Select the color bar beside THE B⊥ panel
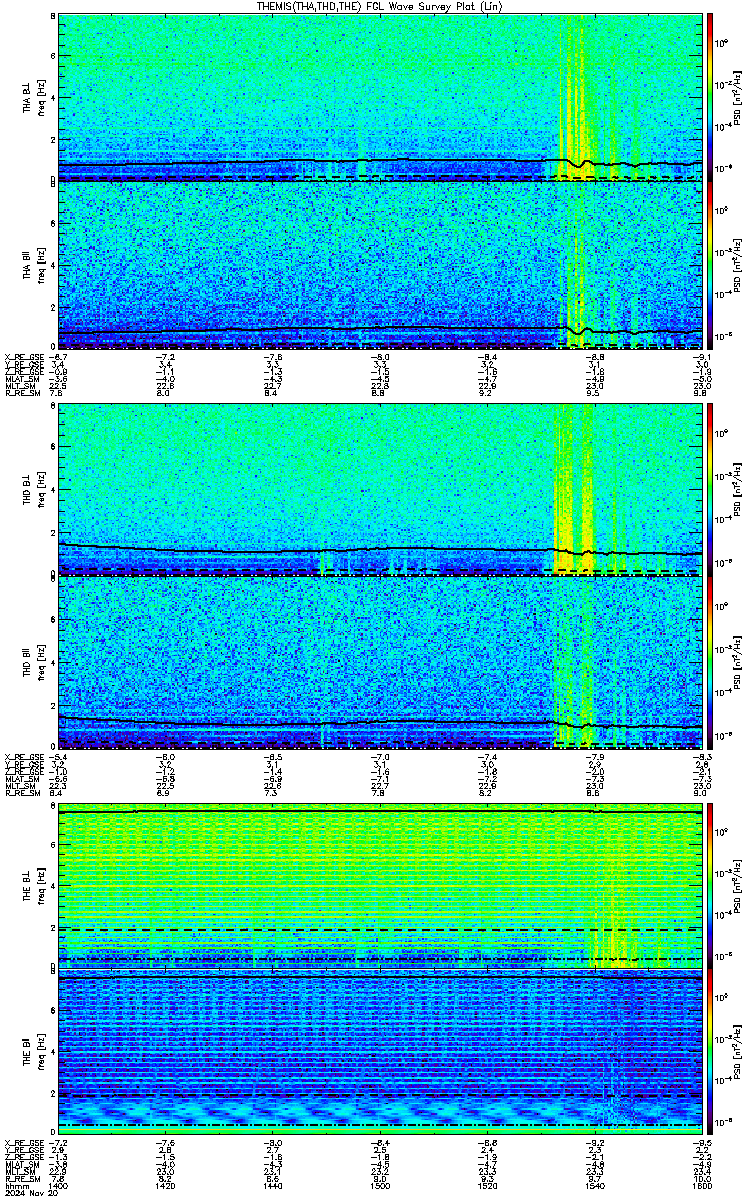This screenshot has height=1200, width=750. pos(710,887)
